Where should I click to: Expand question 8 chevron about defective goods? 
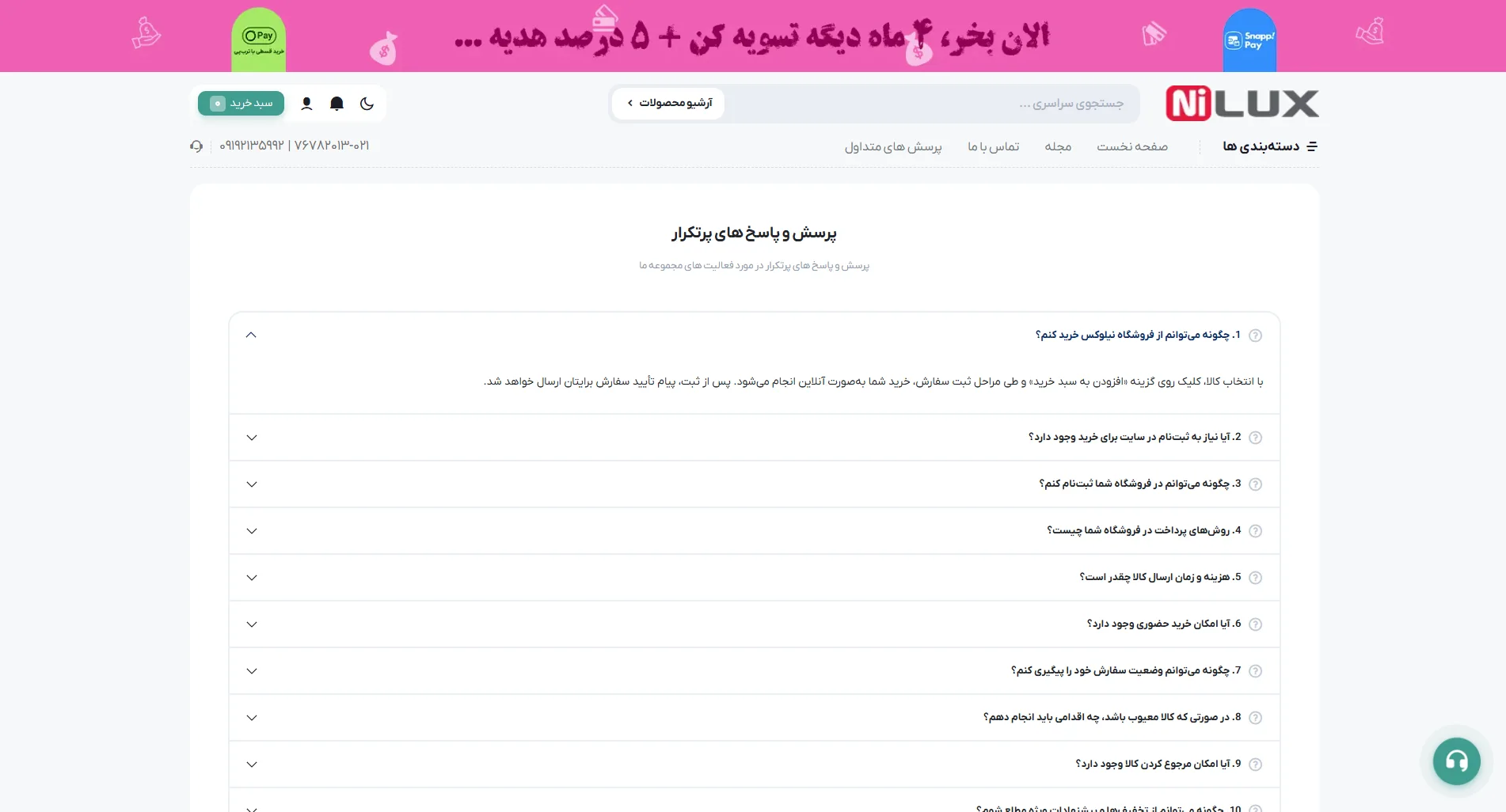pyautogui.click(x=252, y=718)
